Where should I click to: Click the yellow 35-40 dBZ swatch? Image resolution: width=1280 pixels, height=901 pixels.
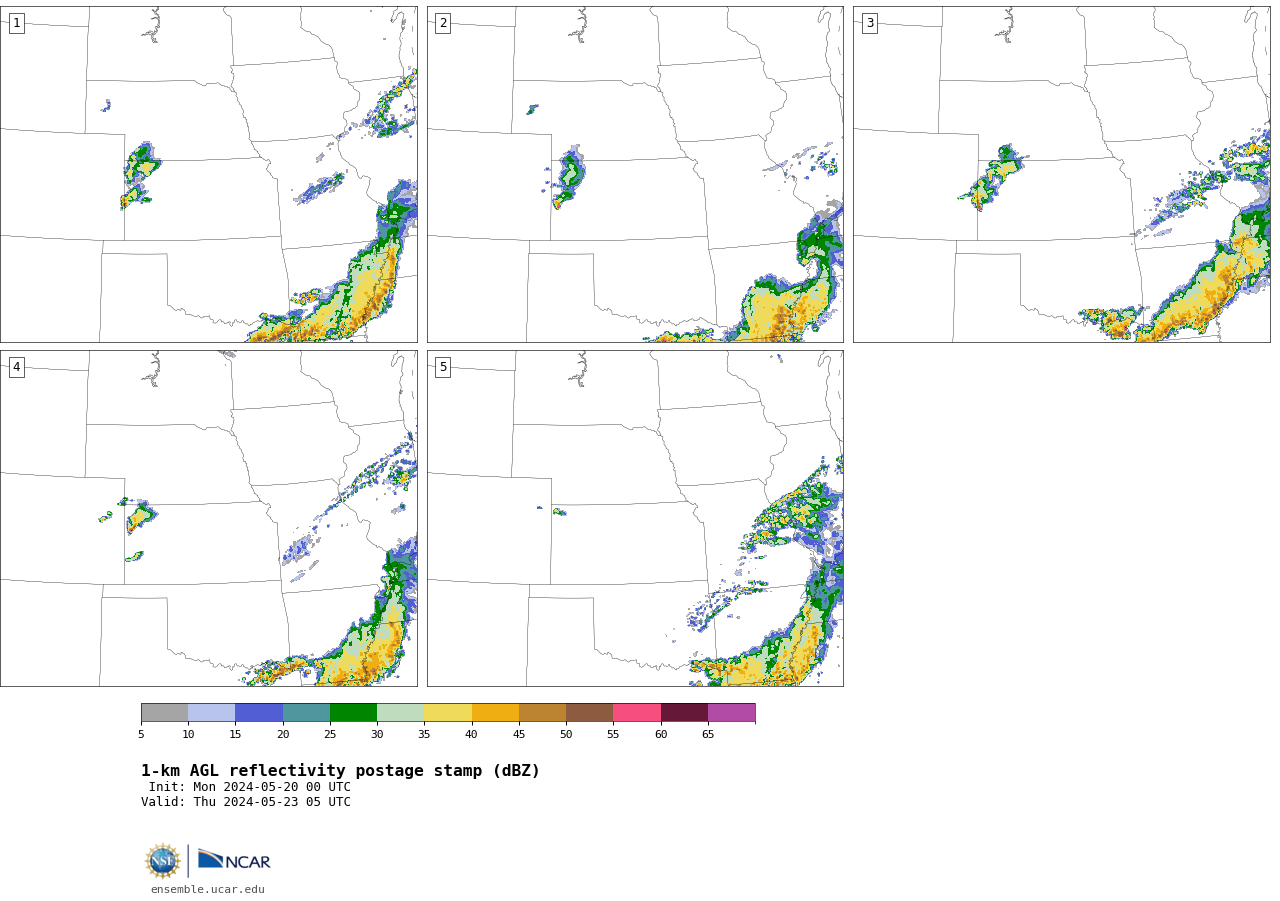coord(448,713)
